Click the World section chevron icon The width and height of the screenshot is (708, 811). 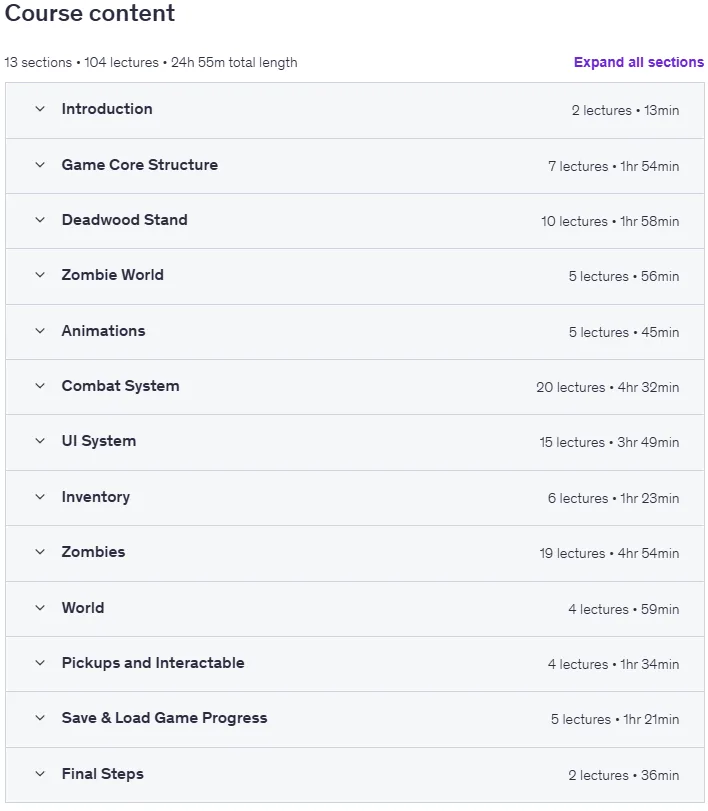click(x=40, y=608)
